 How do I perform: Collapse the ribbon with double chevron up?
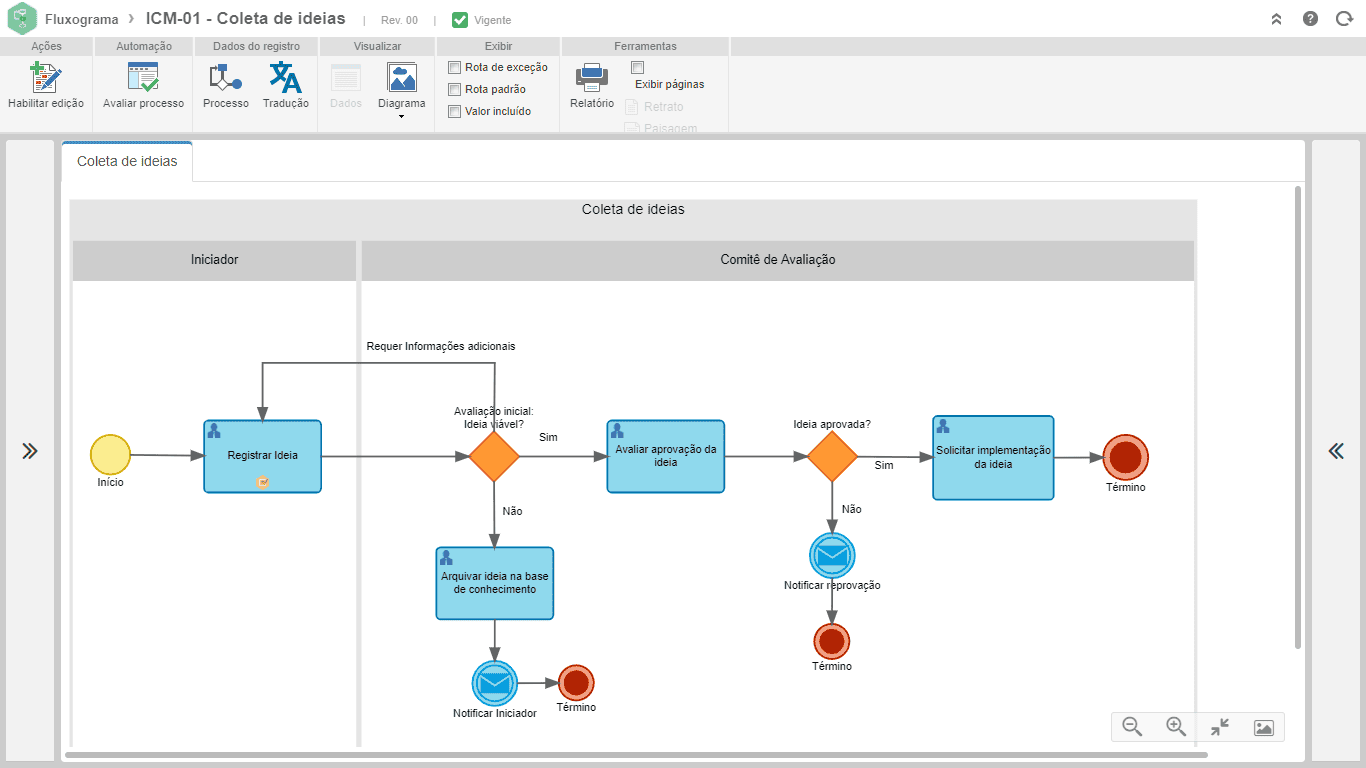[1276, 19]
